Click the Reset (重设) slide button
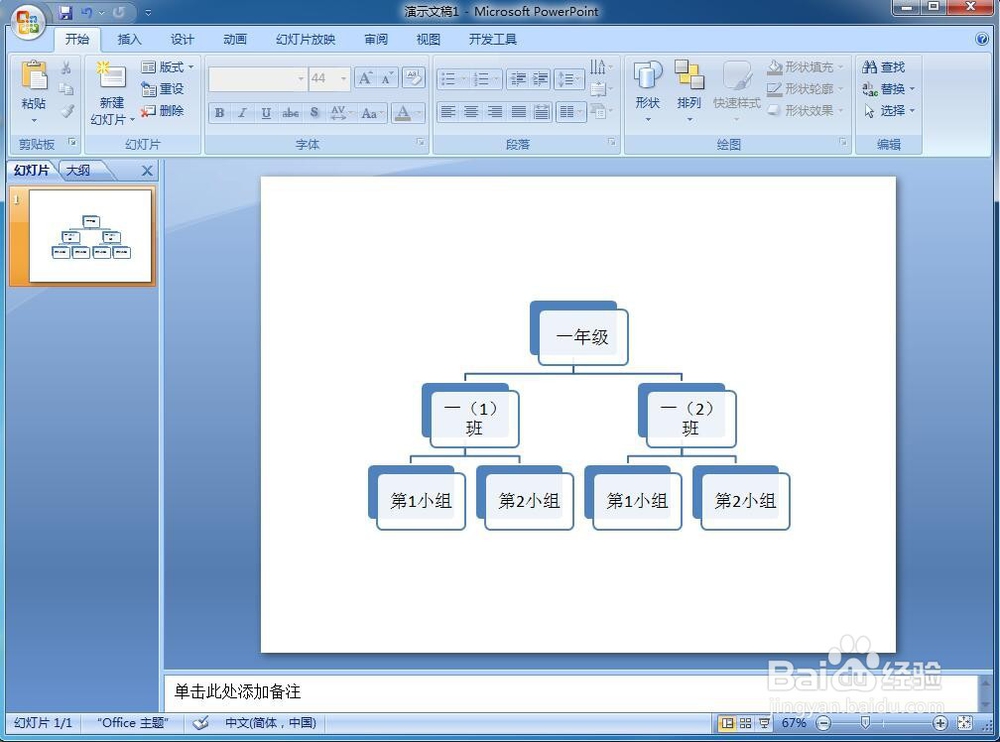The image size is (1000, 742). click(163, 89)
